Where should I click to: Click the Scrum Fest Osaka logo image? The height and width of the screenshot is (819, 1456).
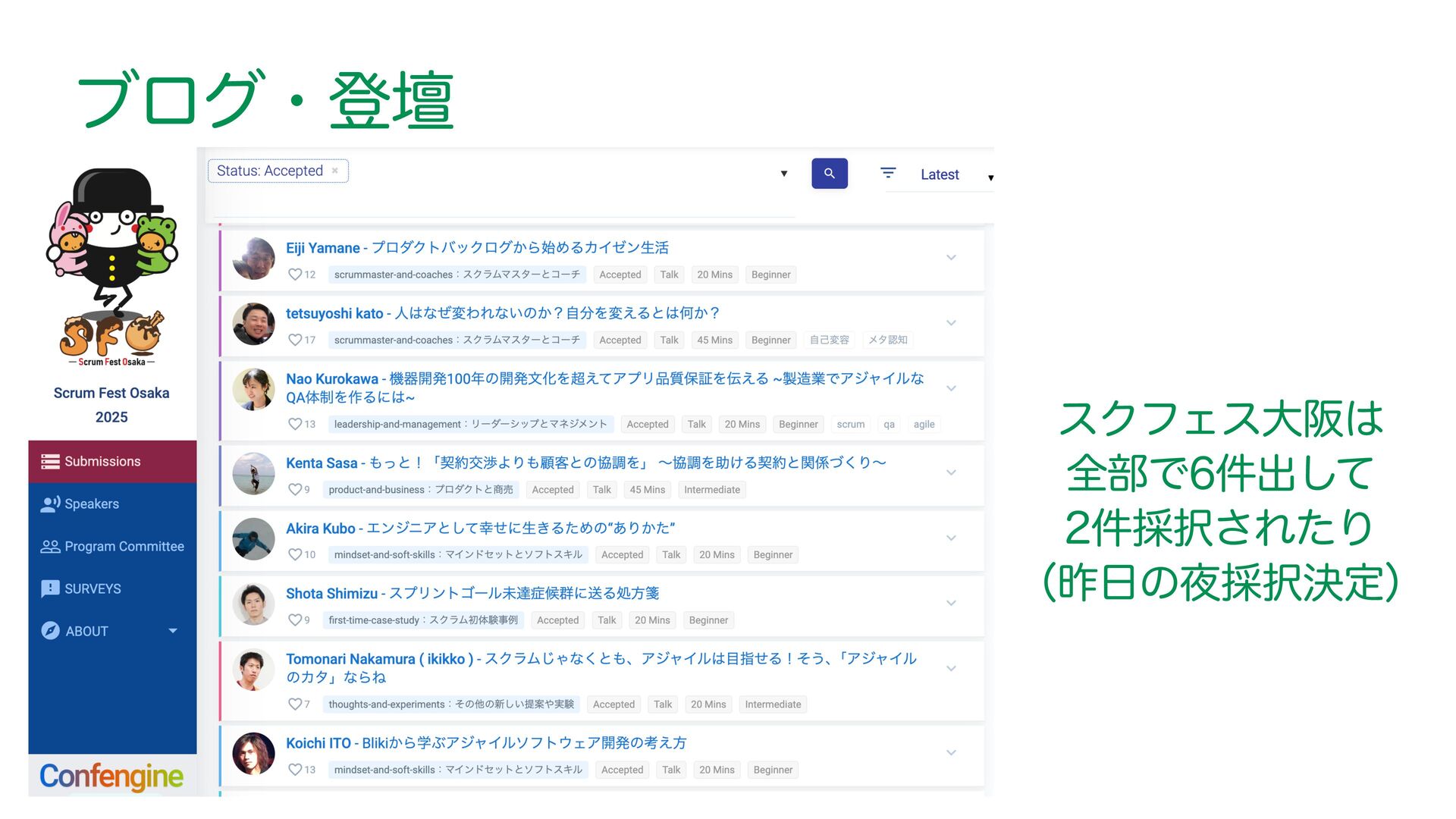[111, 268]
